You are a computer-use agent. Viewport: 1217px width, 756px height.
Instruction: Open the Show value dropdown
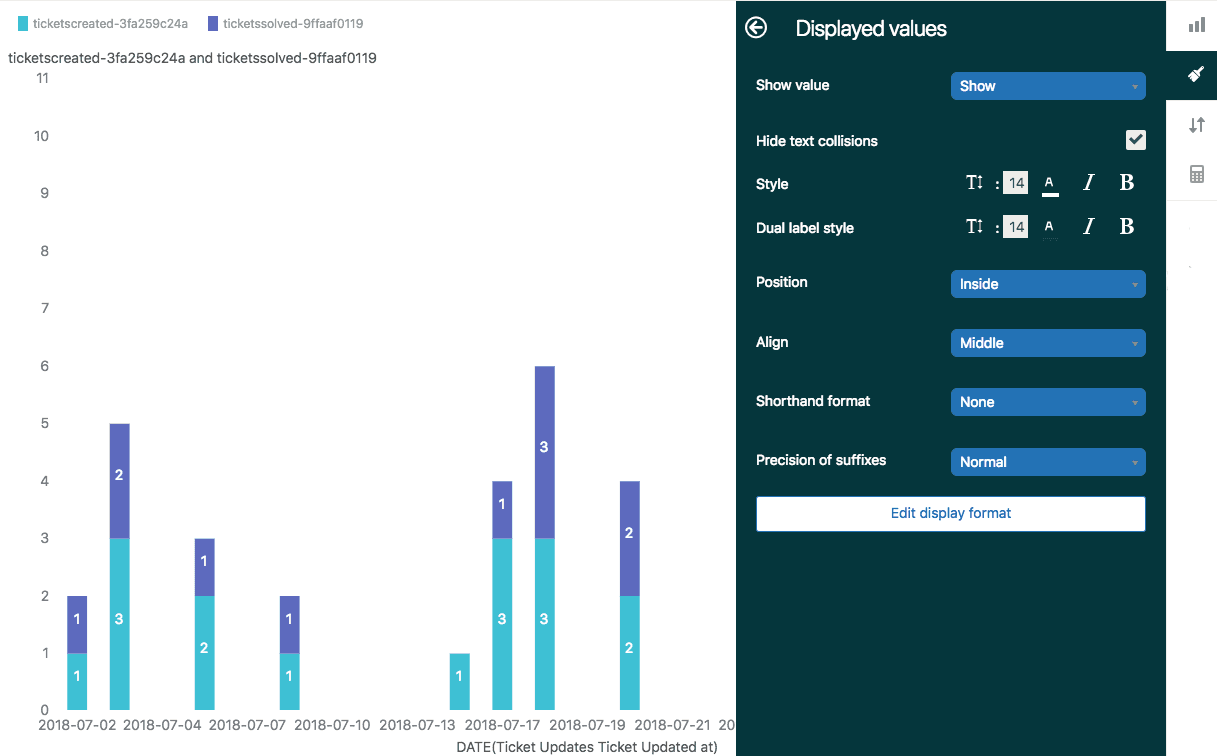[x=1047, y=86]
